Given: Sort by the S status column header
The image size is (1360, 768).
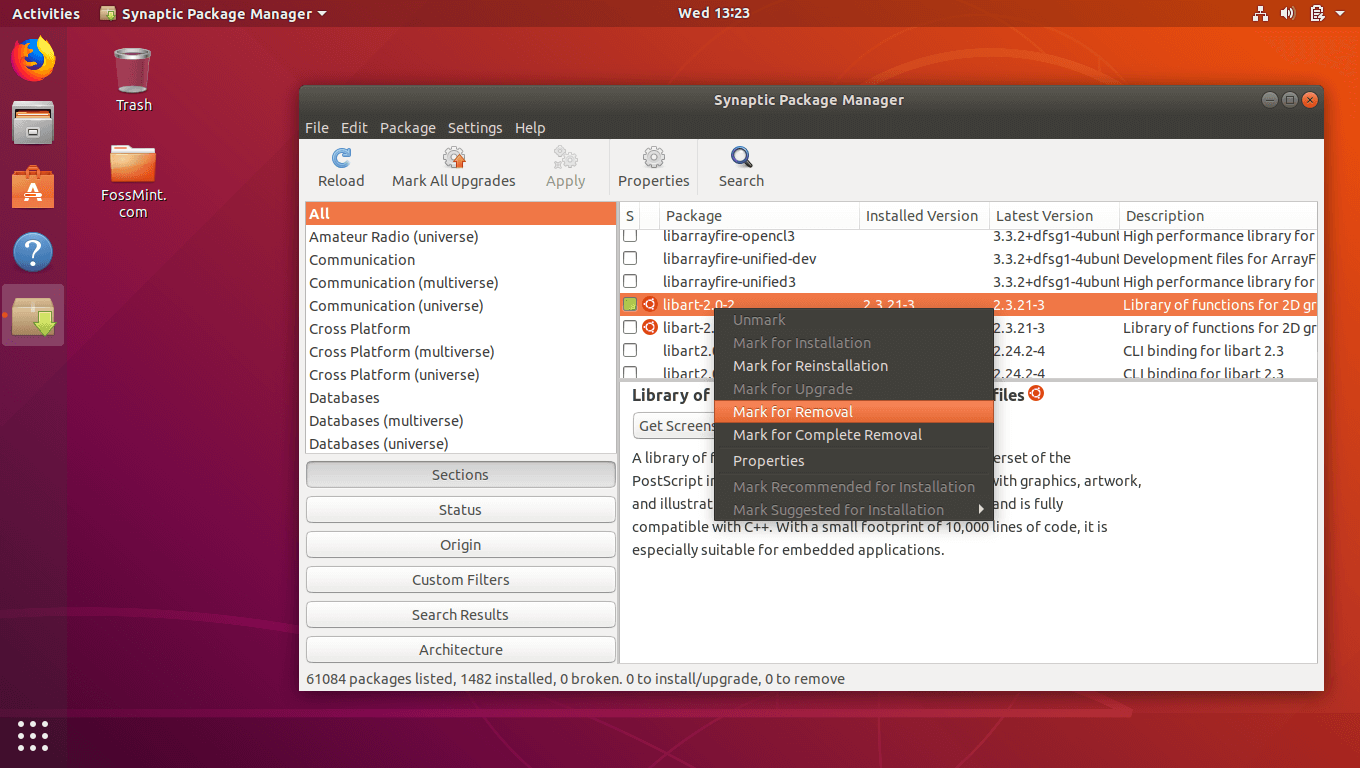Looking at the screenshot, I should [630, 216].
